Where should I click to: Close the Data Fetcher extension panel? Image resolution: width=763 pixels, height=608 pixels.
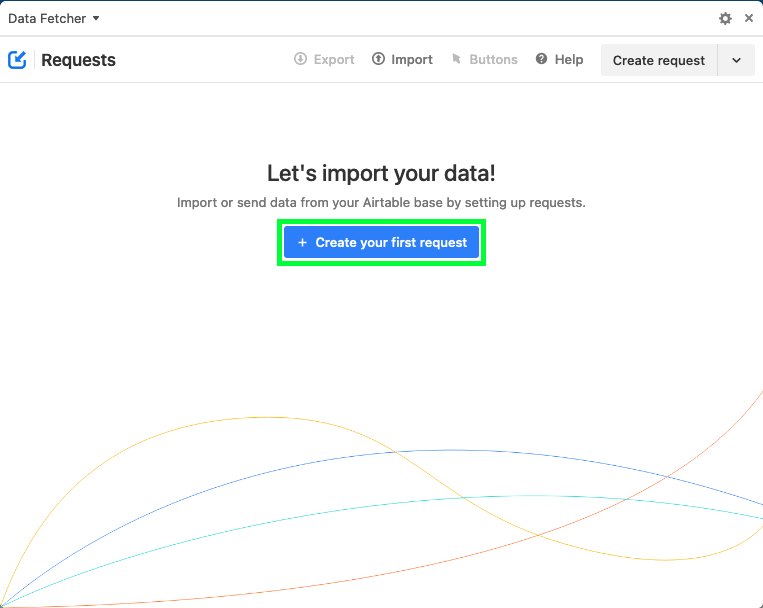tap(749, 18)
